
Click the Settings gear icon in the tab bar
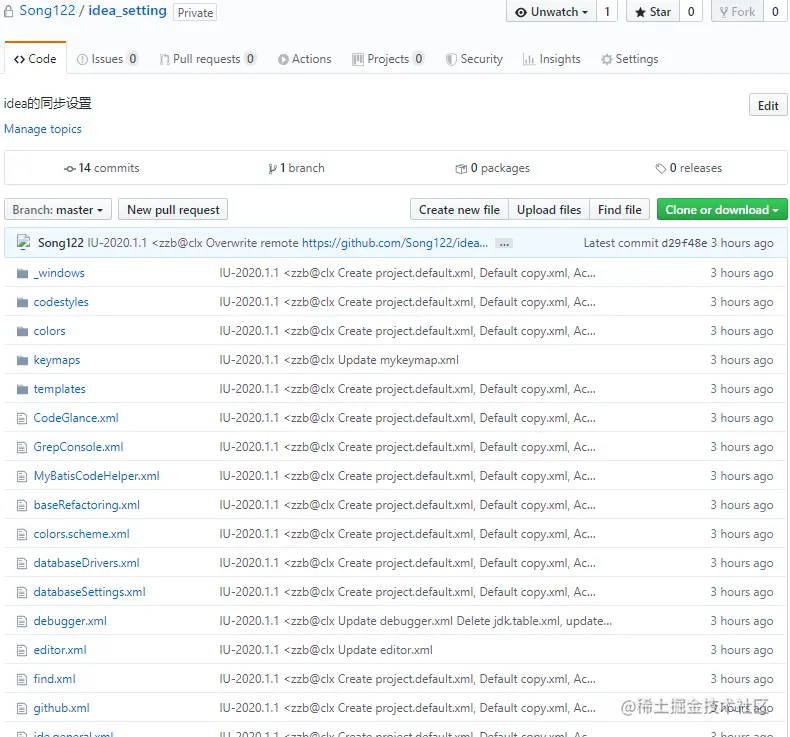click(607, 59)
